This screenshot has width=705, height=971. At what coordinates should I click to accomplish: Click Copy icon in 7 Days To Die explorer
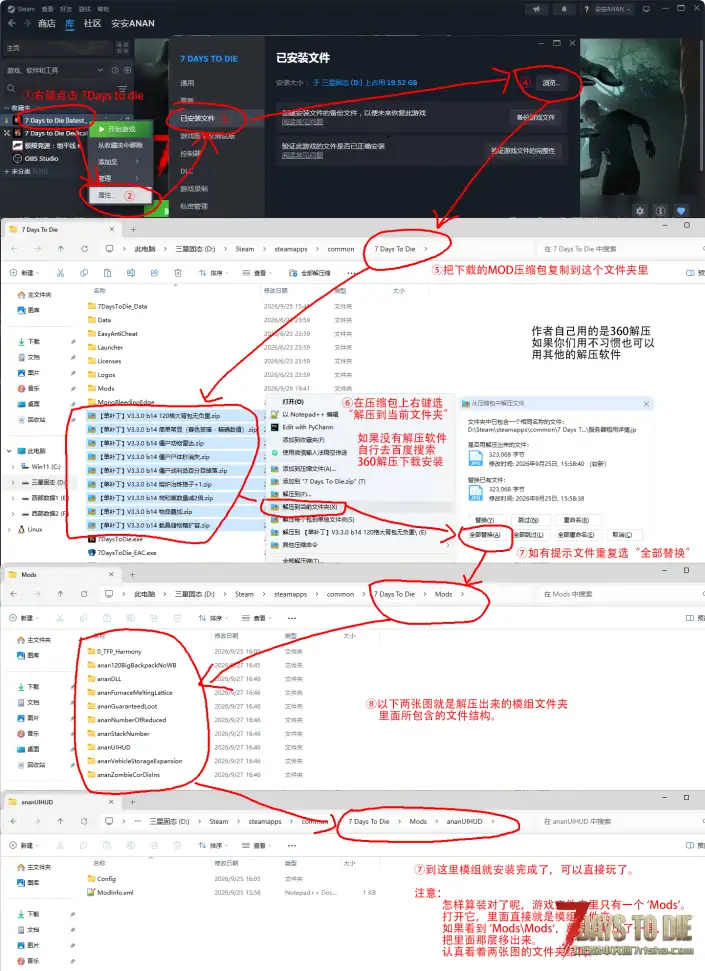[x=84, y=272]
